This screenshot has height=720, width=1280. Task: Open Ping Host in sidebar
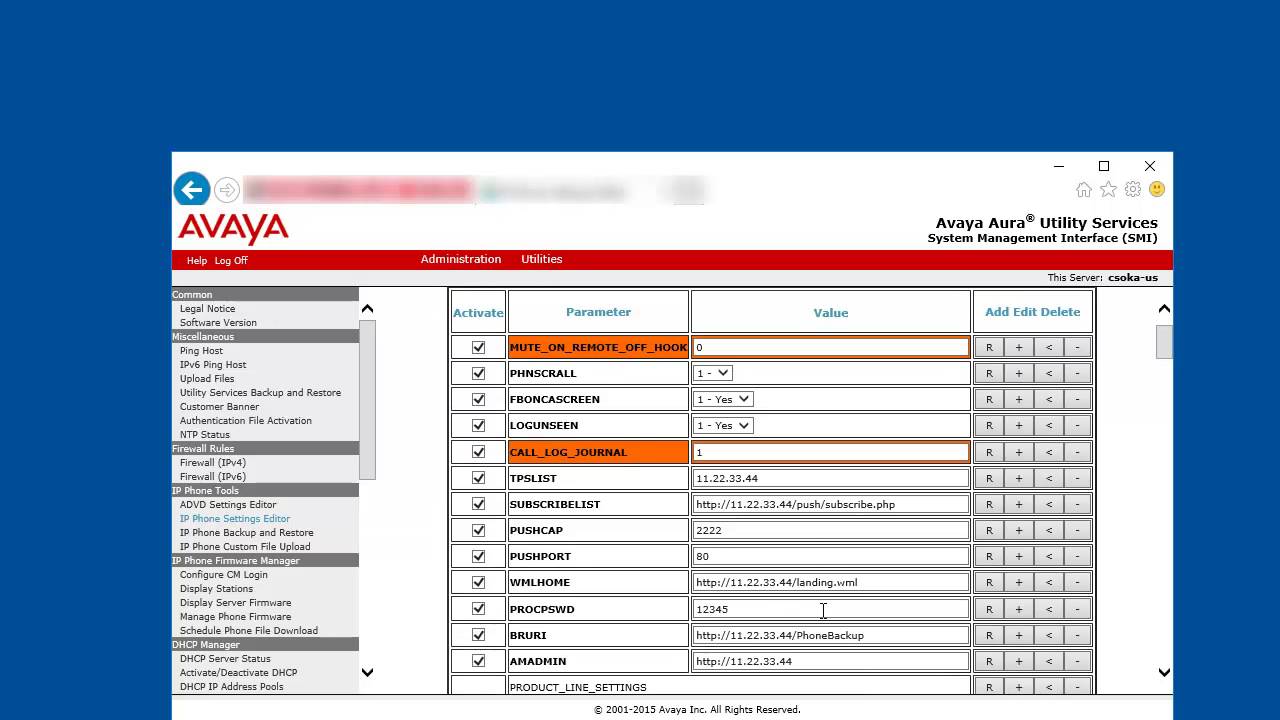(201, 351)
